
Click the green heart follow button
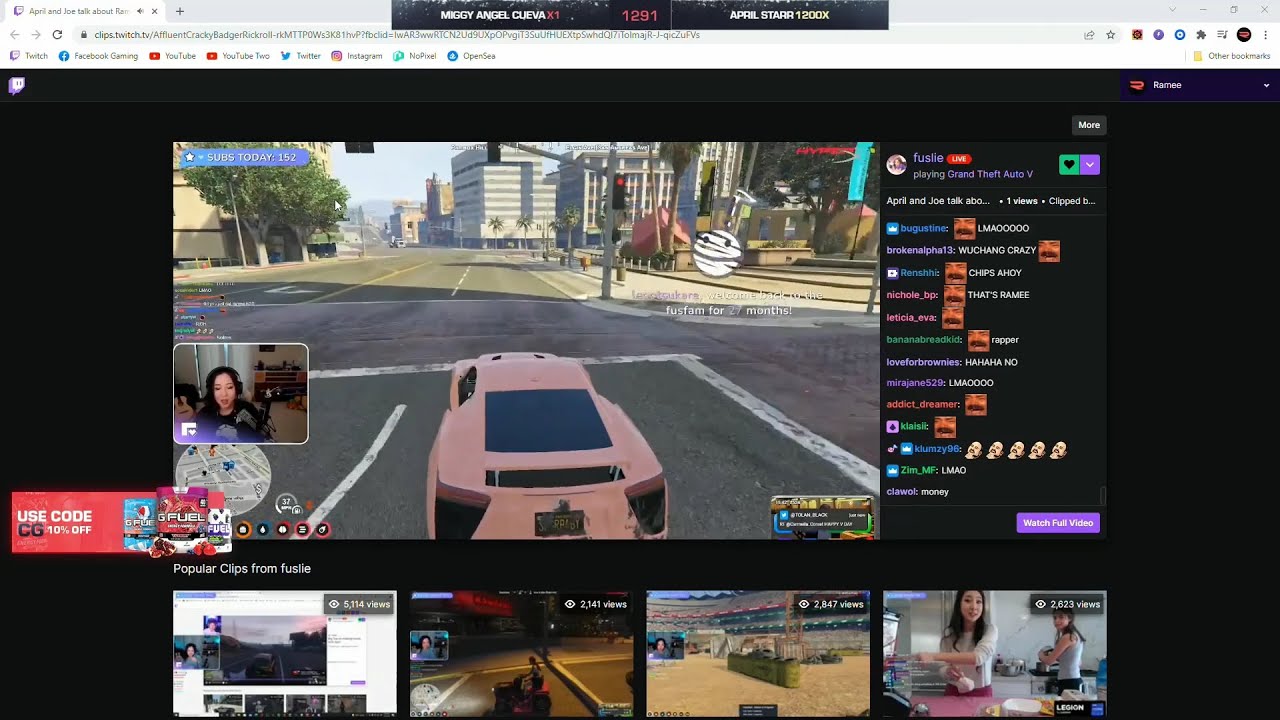1069,165
